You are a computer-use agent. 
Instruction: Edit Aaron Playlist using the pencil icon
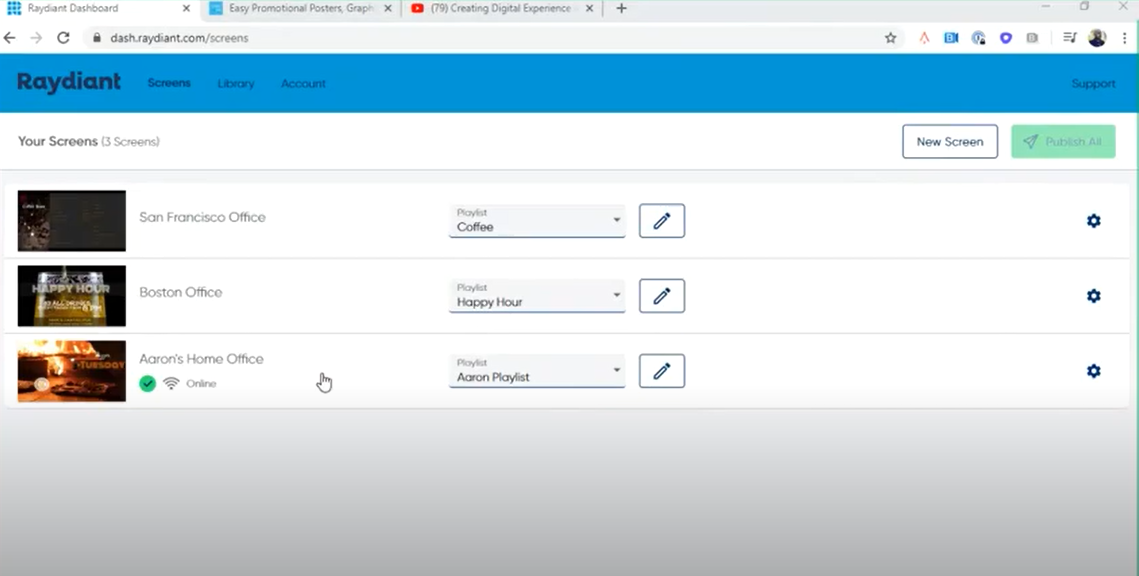[661, 370]
